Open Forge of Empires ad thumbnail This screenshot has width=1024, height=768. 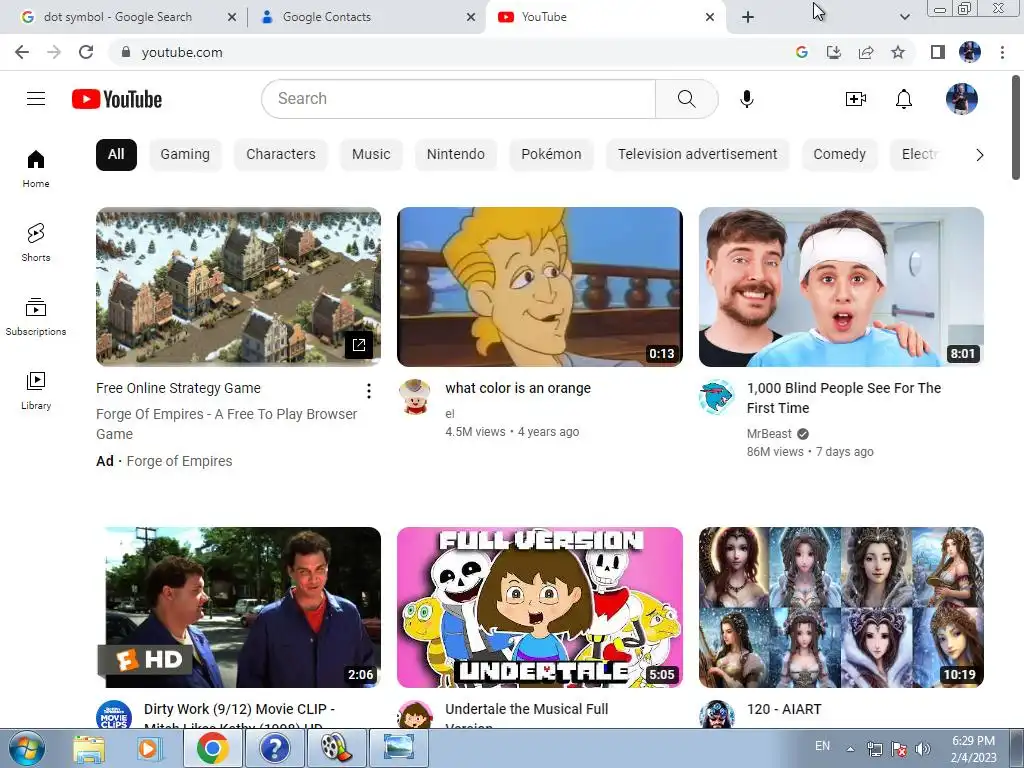(238, 287)
